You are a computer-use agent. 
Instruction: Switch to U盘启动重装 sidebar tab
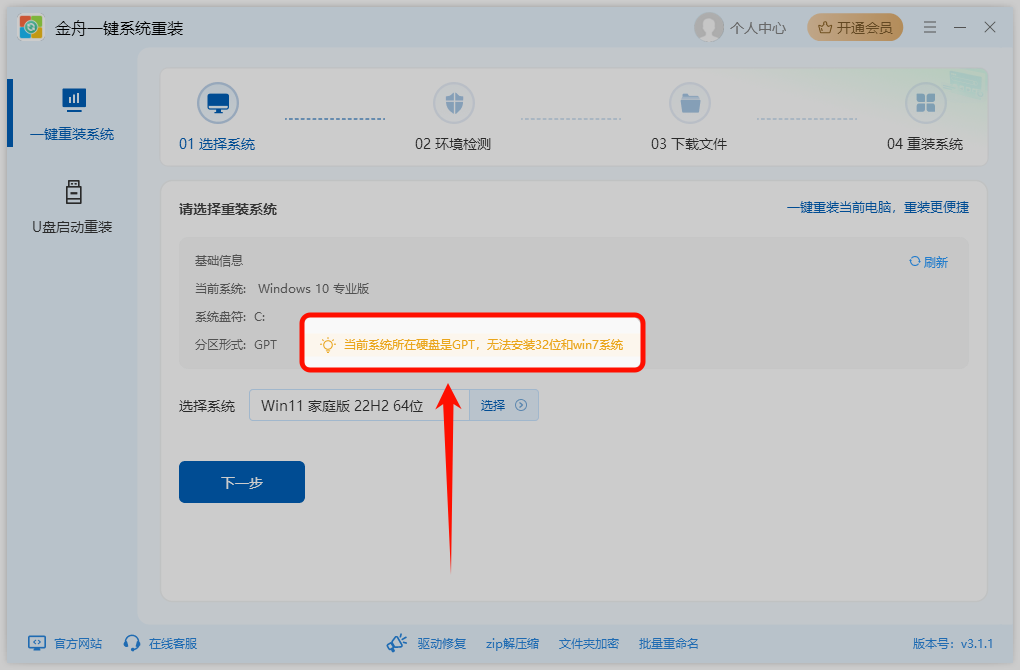coord(72,207)
